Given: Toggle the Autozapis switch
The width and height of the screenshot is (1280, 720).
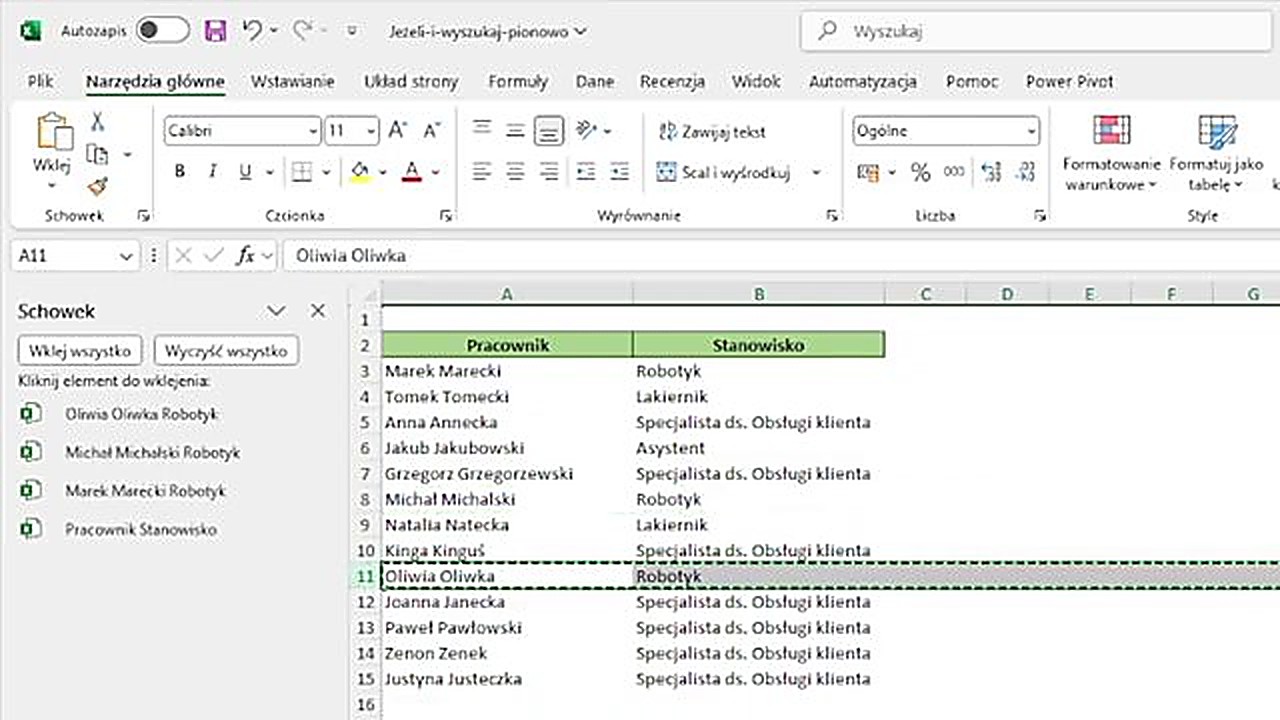Looking at the screenshot, I should pyautogui.click(x=163, y=31).
